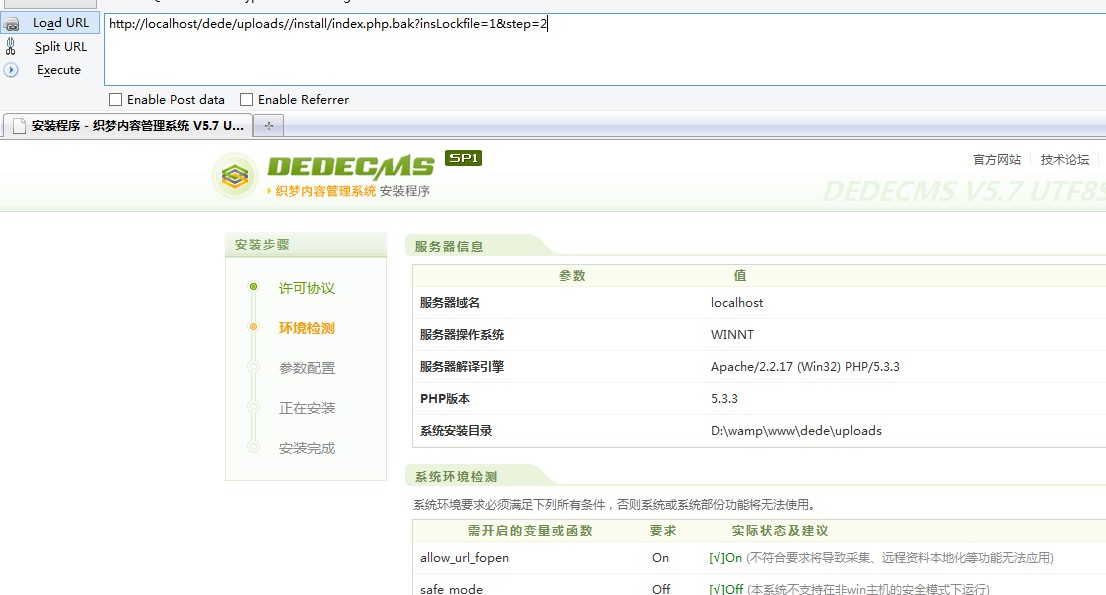Viewport: 1106px width, 595px height.
Task: Click the 织梦内容管理系统 subtitle text
Action: (x=326, y=191)
